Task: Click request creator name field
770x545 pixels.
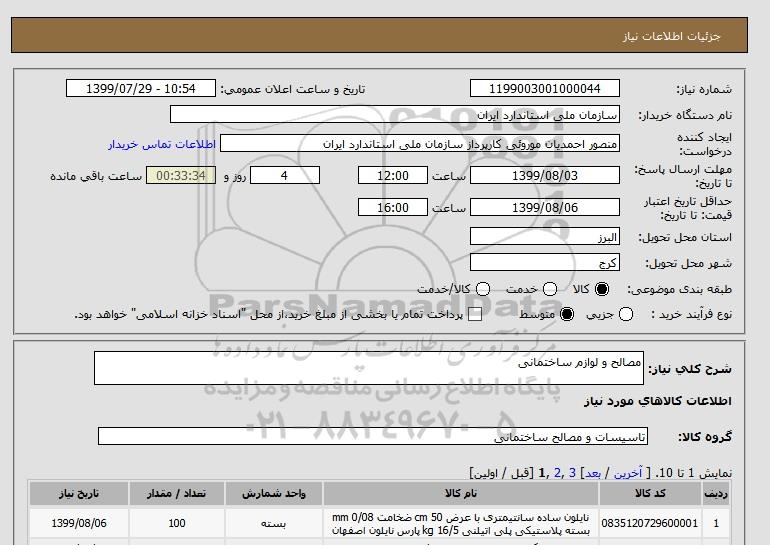Action: 420,144
